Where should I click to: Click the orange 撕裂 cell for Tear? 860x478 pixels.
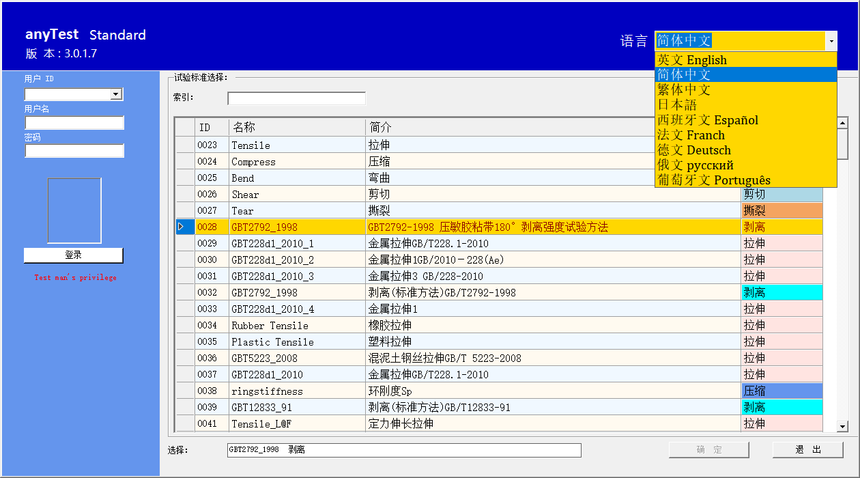781,211
